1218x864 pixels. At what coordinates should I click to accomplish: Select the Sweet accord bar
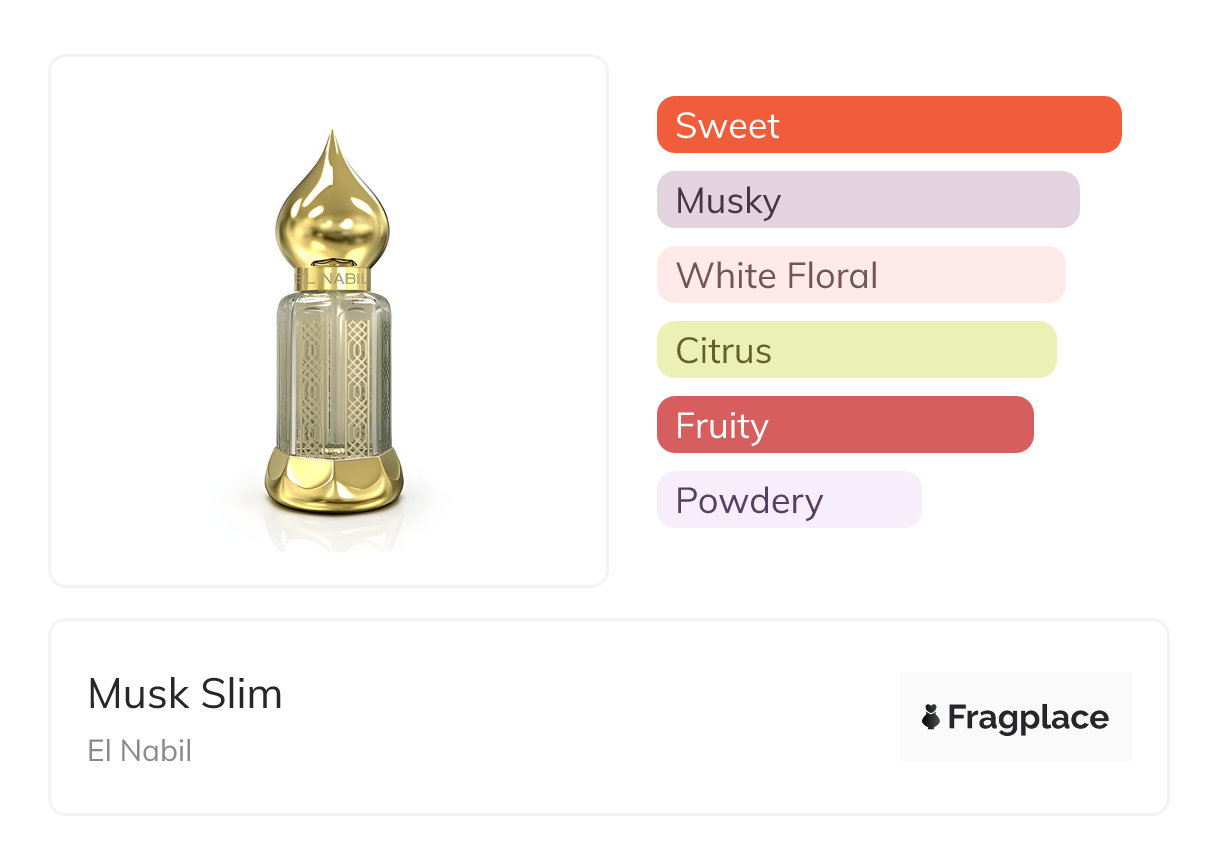point(888,125)
